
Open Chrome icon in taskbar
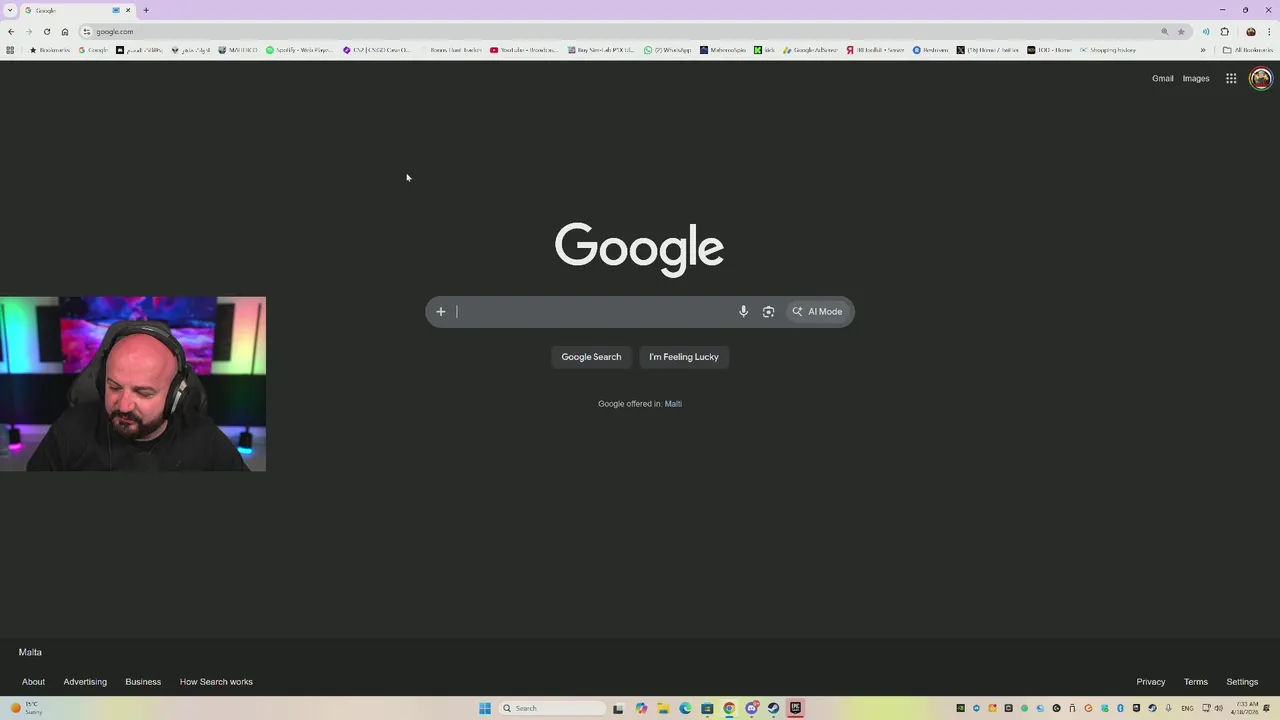point(729,708)
